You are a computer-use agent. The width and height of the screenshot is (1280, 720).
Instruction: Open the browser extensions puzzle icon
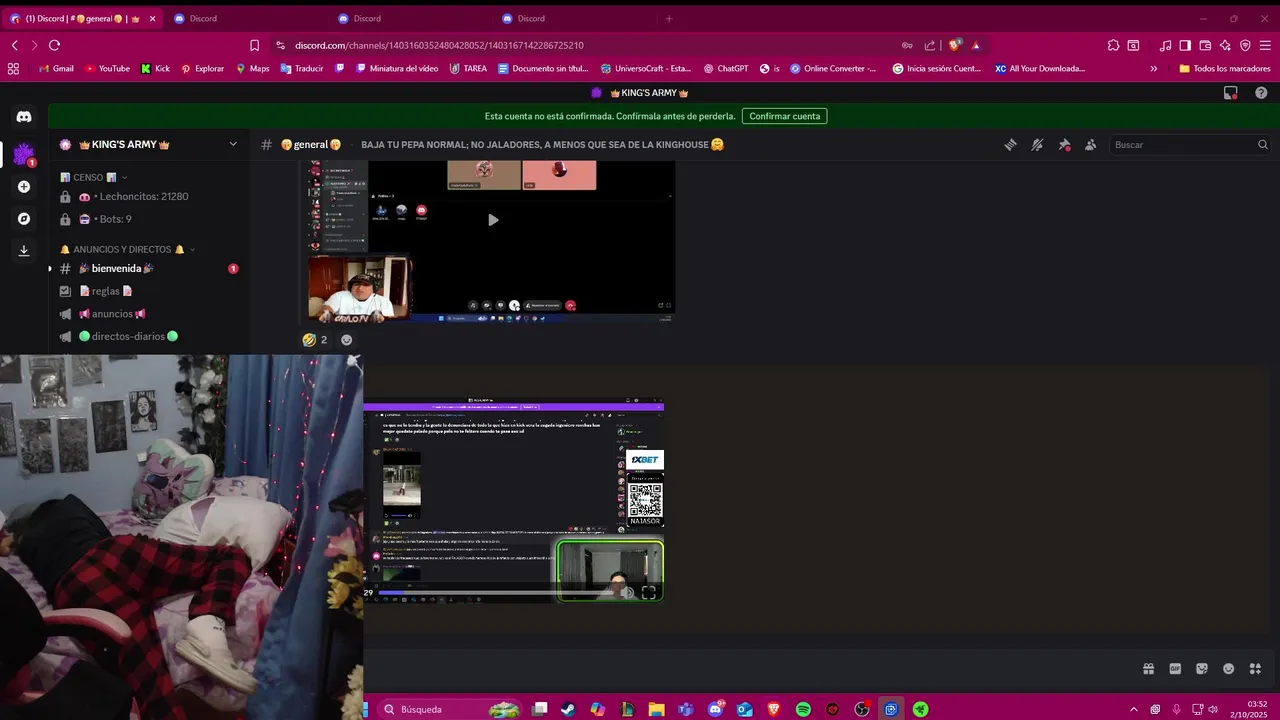tap(1113, 45)
